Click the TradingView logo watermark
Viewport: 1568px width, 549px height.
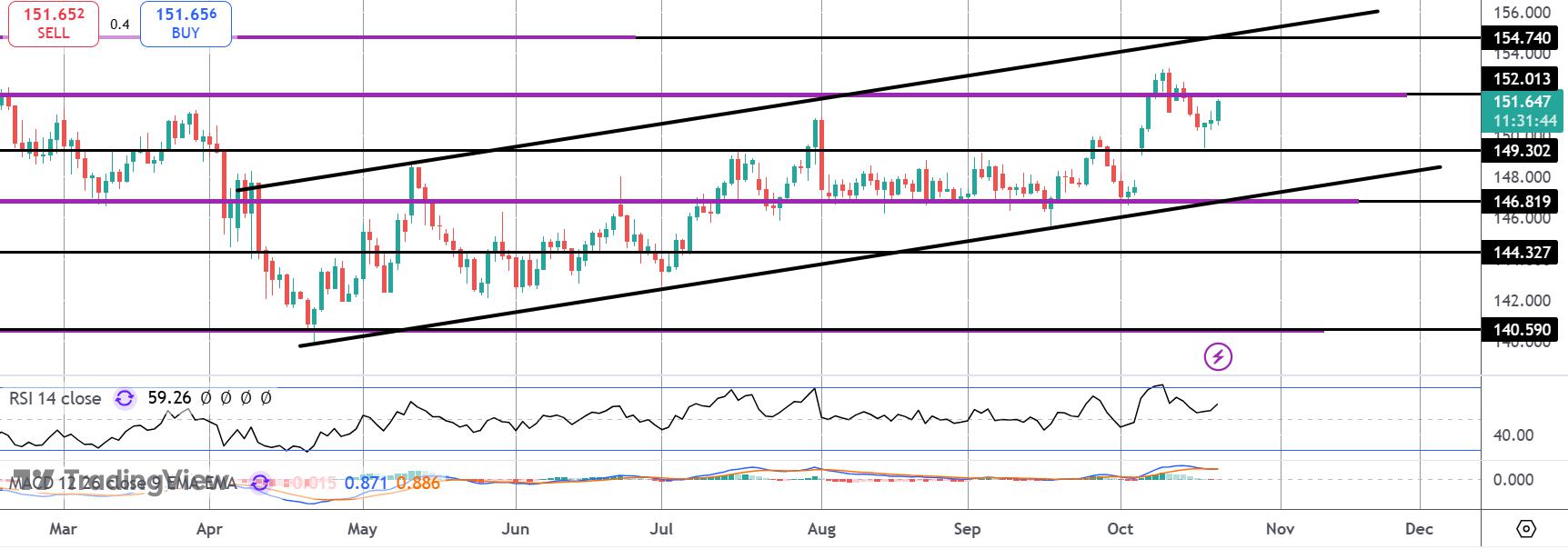[109, 481]
